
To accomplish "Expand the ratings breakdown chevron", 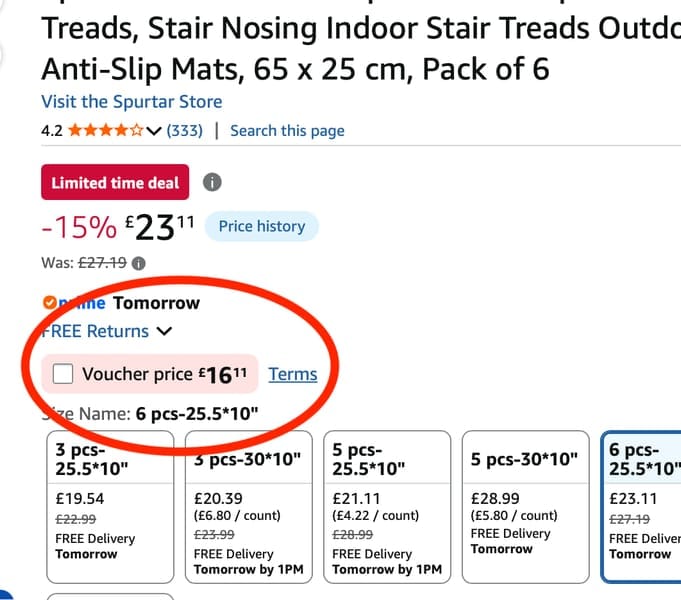I will 154,130.
